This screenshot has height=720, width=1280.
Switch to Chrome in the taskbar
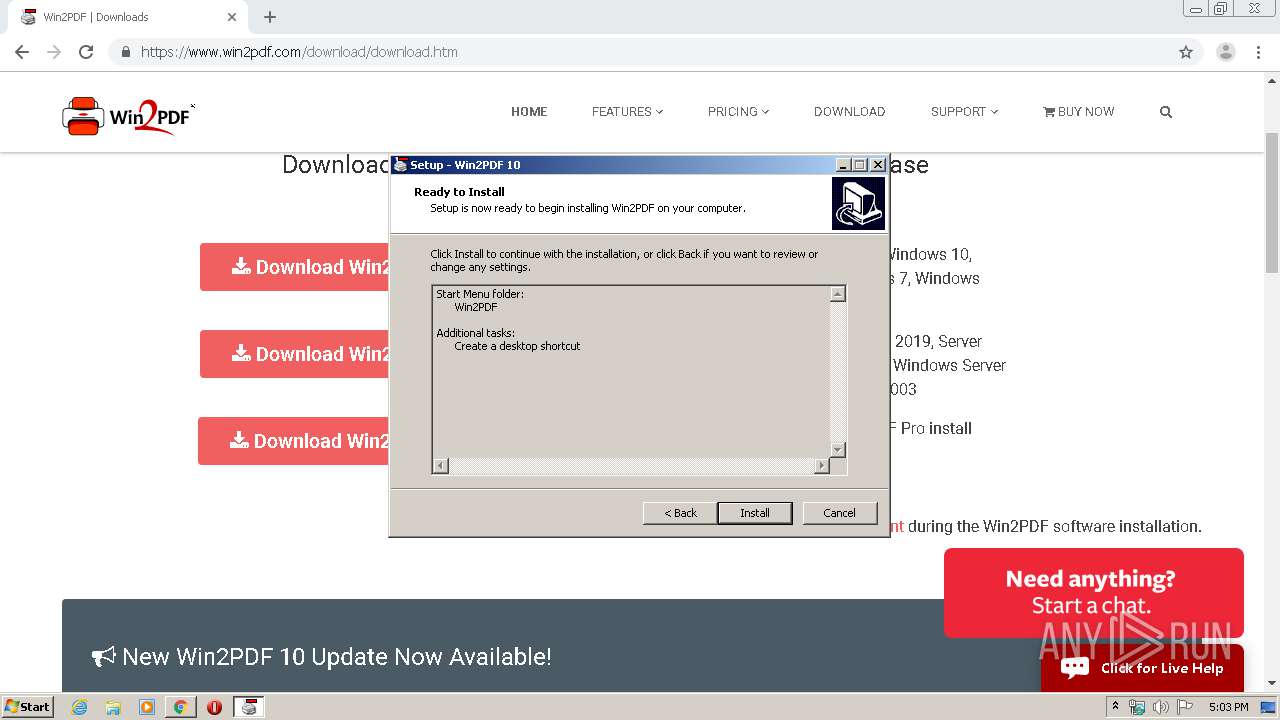pyautogui.click(x=181, y=707)
